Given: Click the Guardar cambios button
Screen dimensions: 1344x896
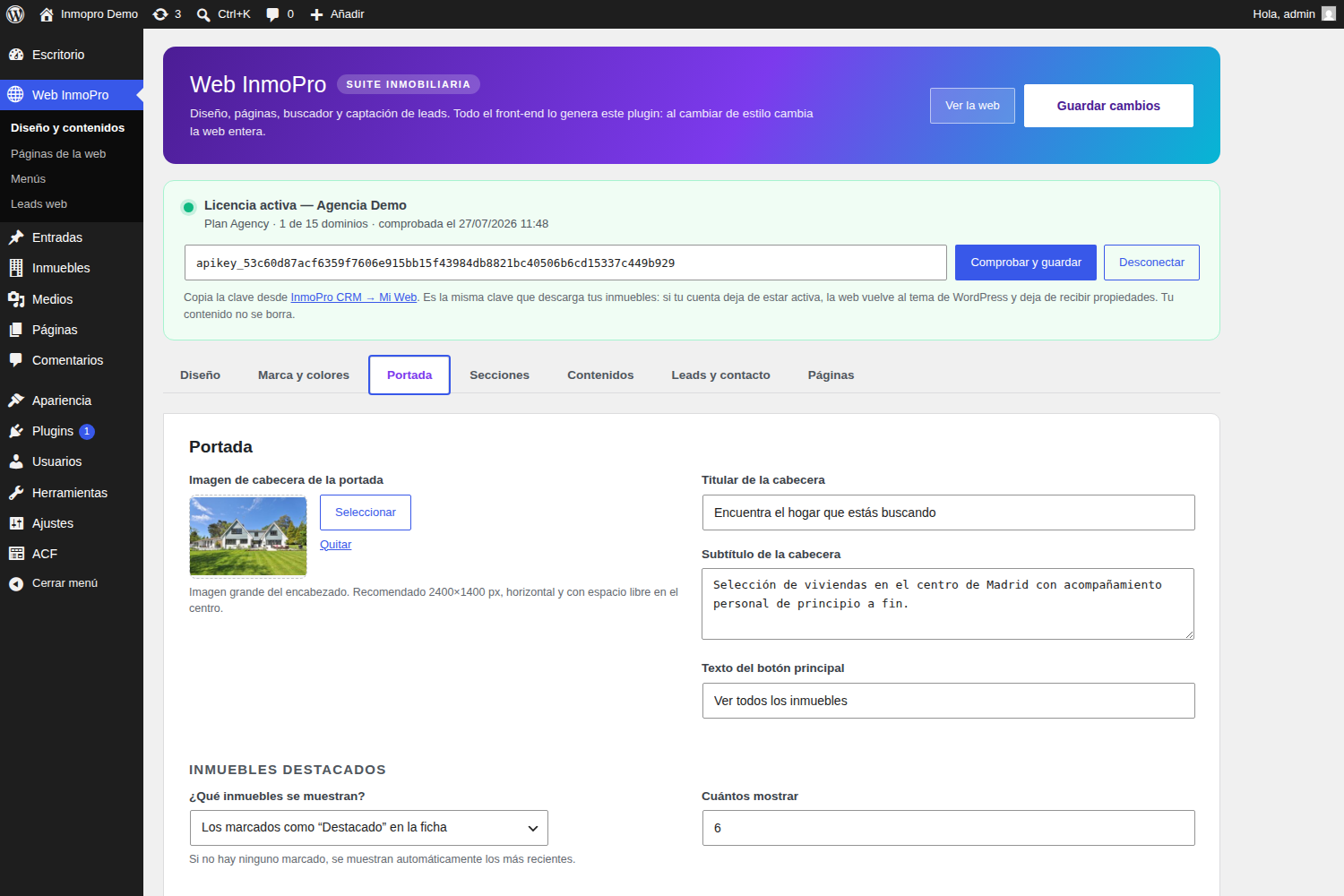Looking at the screenshot, I should (1108, 106).
